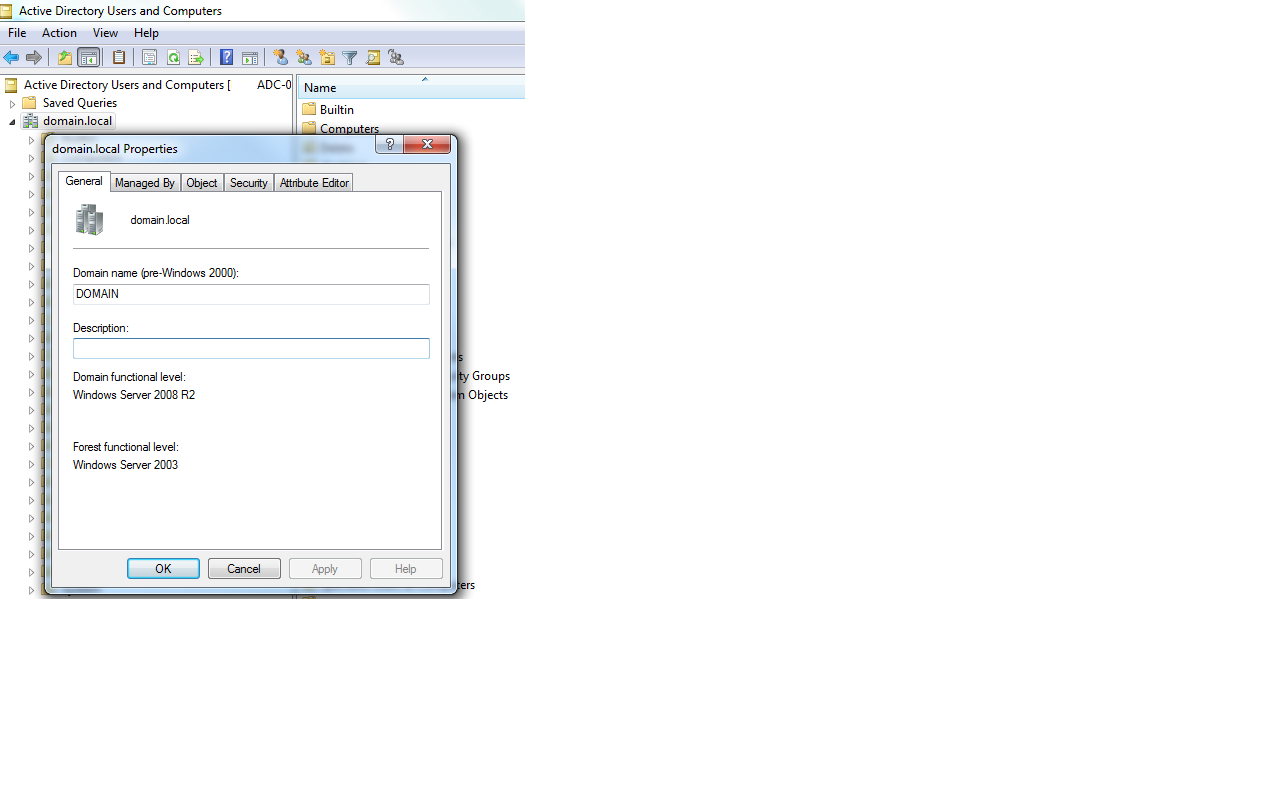Switch to the Object tab
Image resolution: width=1272 pixels, height=807 pixels.
(x=202, y=183)
